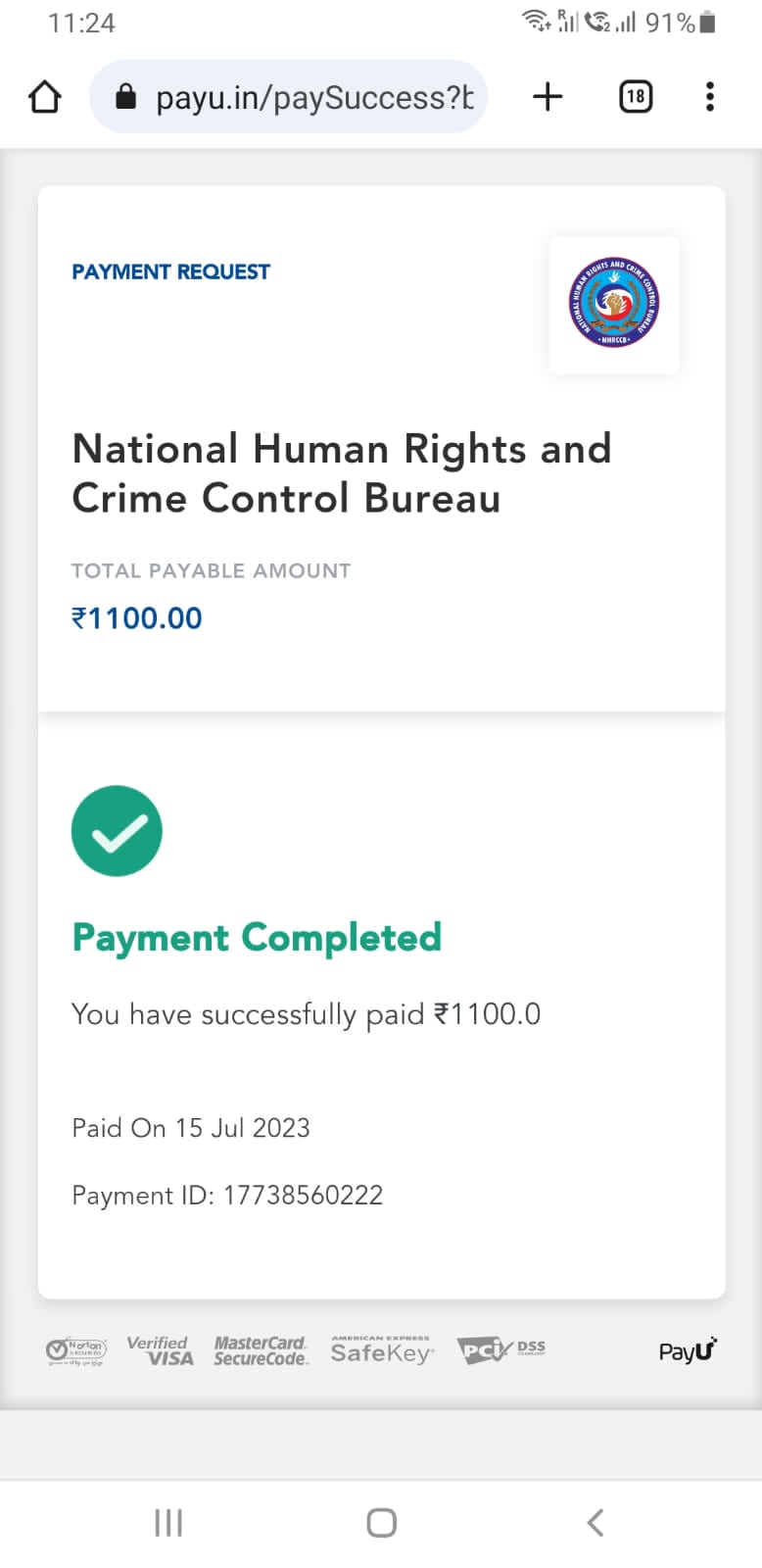Open the tab switcher showing 18 tabs
This screenshot has height=1568, width=762.
click(x=636, y=96)
